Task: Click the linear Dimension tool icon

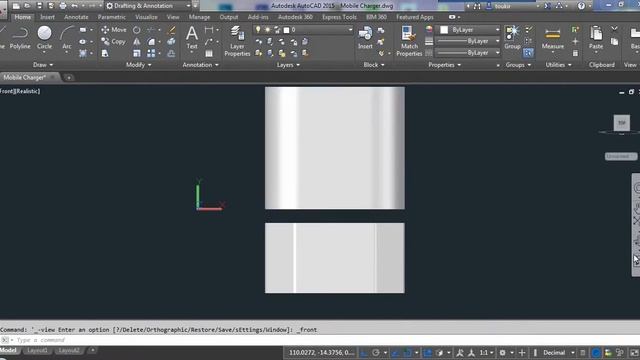Action: (x=209, y=30)
